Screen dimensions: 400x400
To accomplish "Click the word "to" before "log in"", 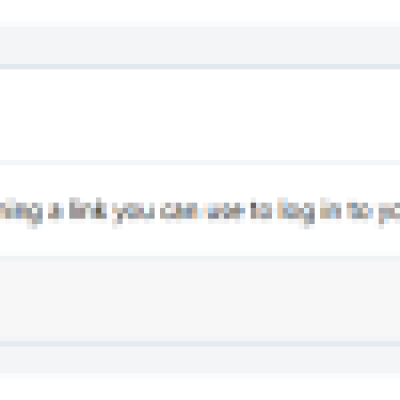I will click(x=261, y=209).
